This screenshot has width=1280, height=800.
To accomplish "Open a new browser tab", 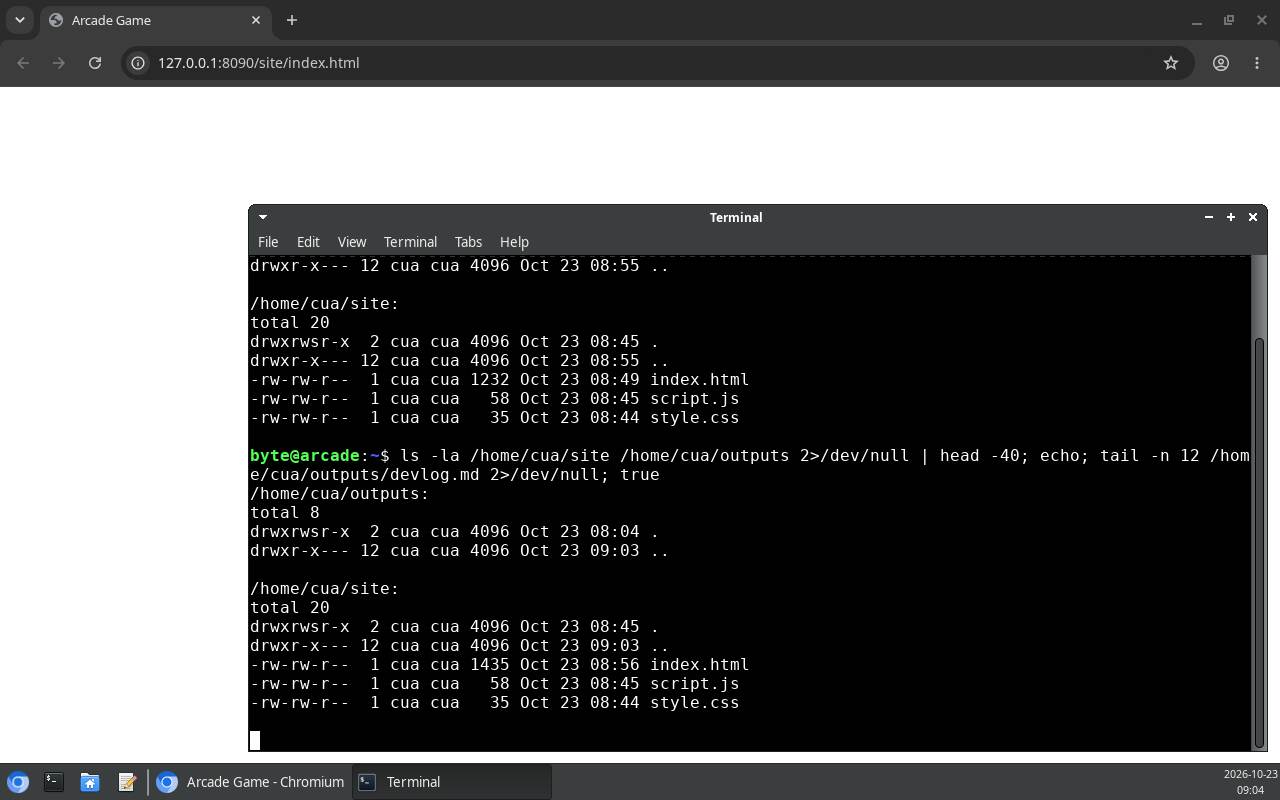I will 292,20.
